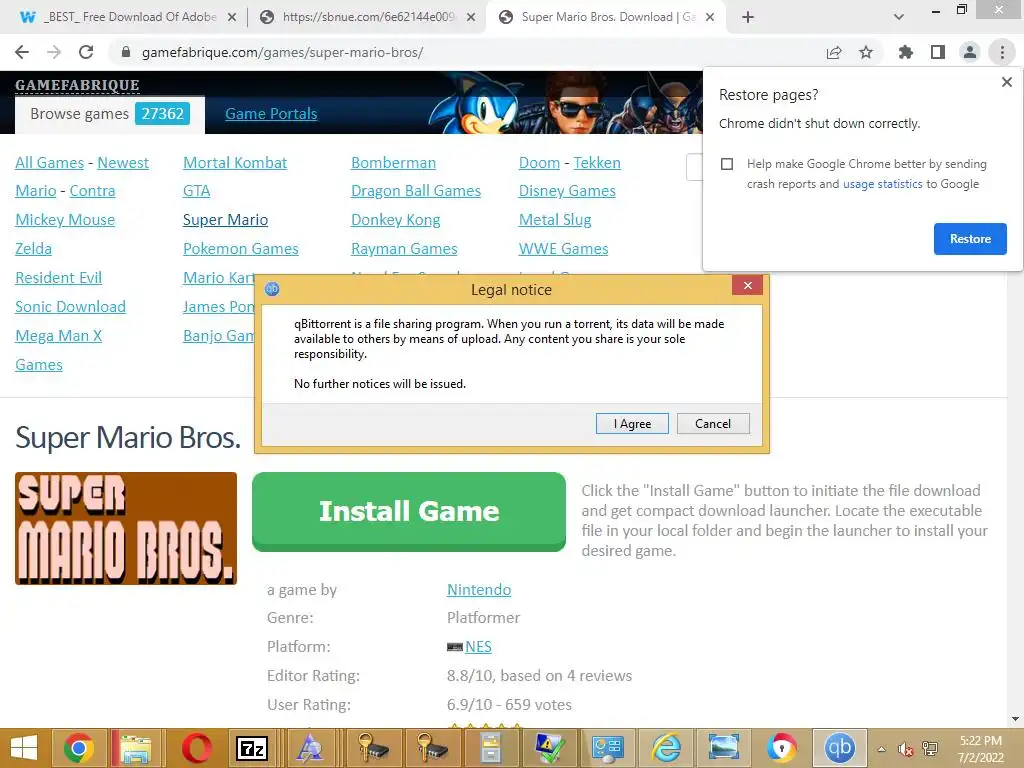The width and height of the screenshot is (1024, 768).
Task: Close the sbnue.com tab
Action: tap(471, 17)
